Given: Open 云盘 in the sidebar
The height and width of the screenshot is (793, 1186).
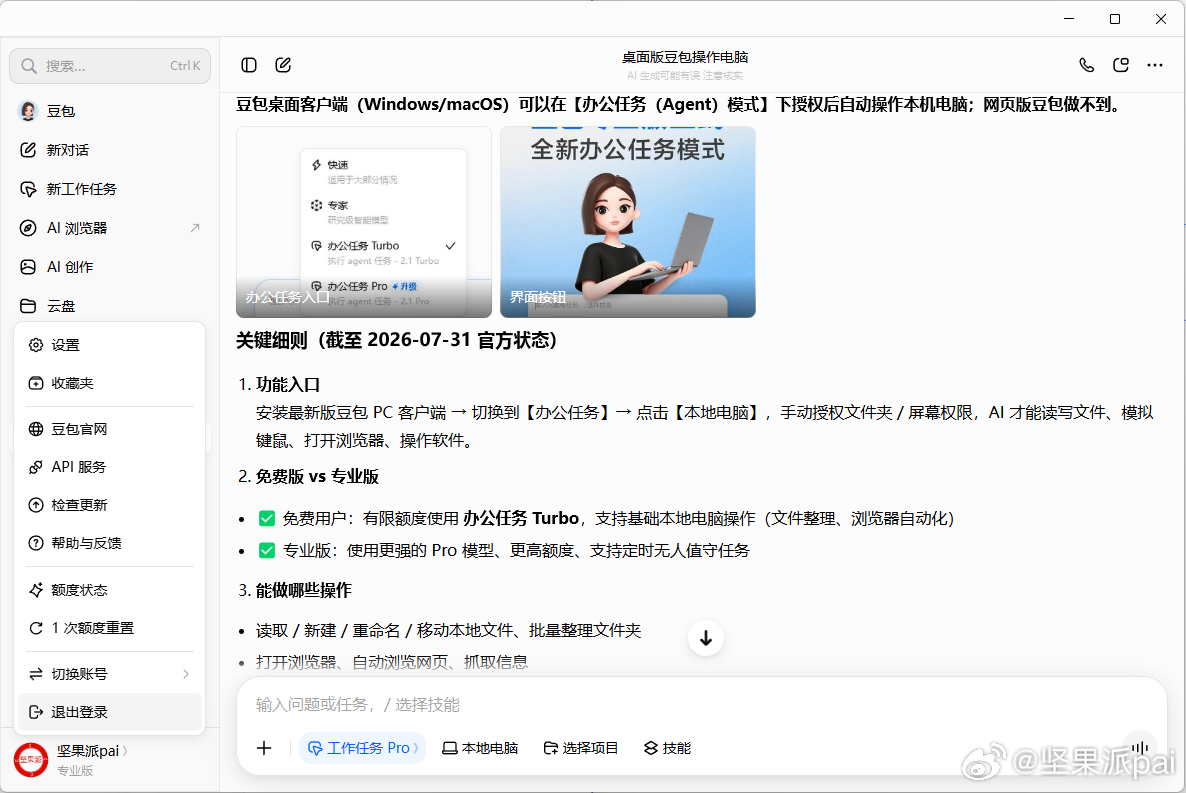Looking at the screenshot, I should click(110, 306).
